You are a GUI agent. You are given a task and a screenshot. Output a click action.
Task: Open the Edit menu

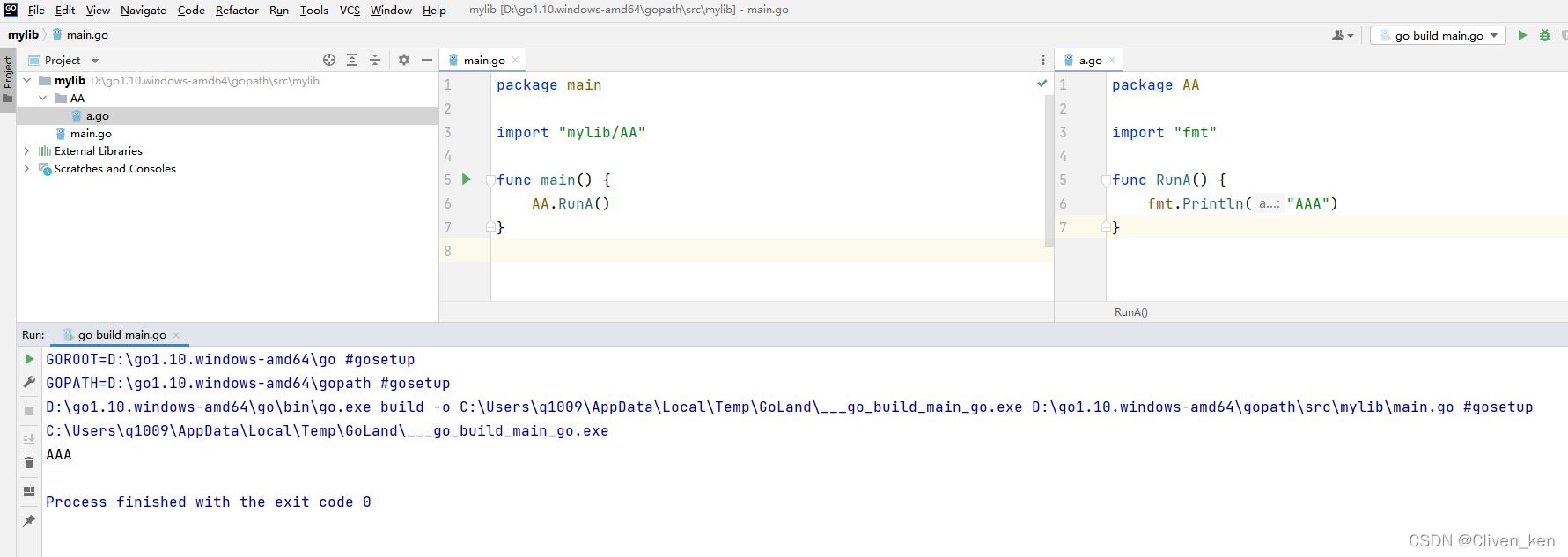[65, 10]
